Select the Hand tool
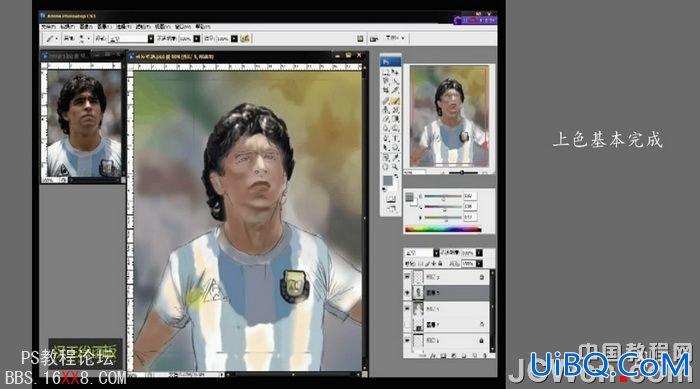The height and width of the screenshot is (389, 700). 386,167
